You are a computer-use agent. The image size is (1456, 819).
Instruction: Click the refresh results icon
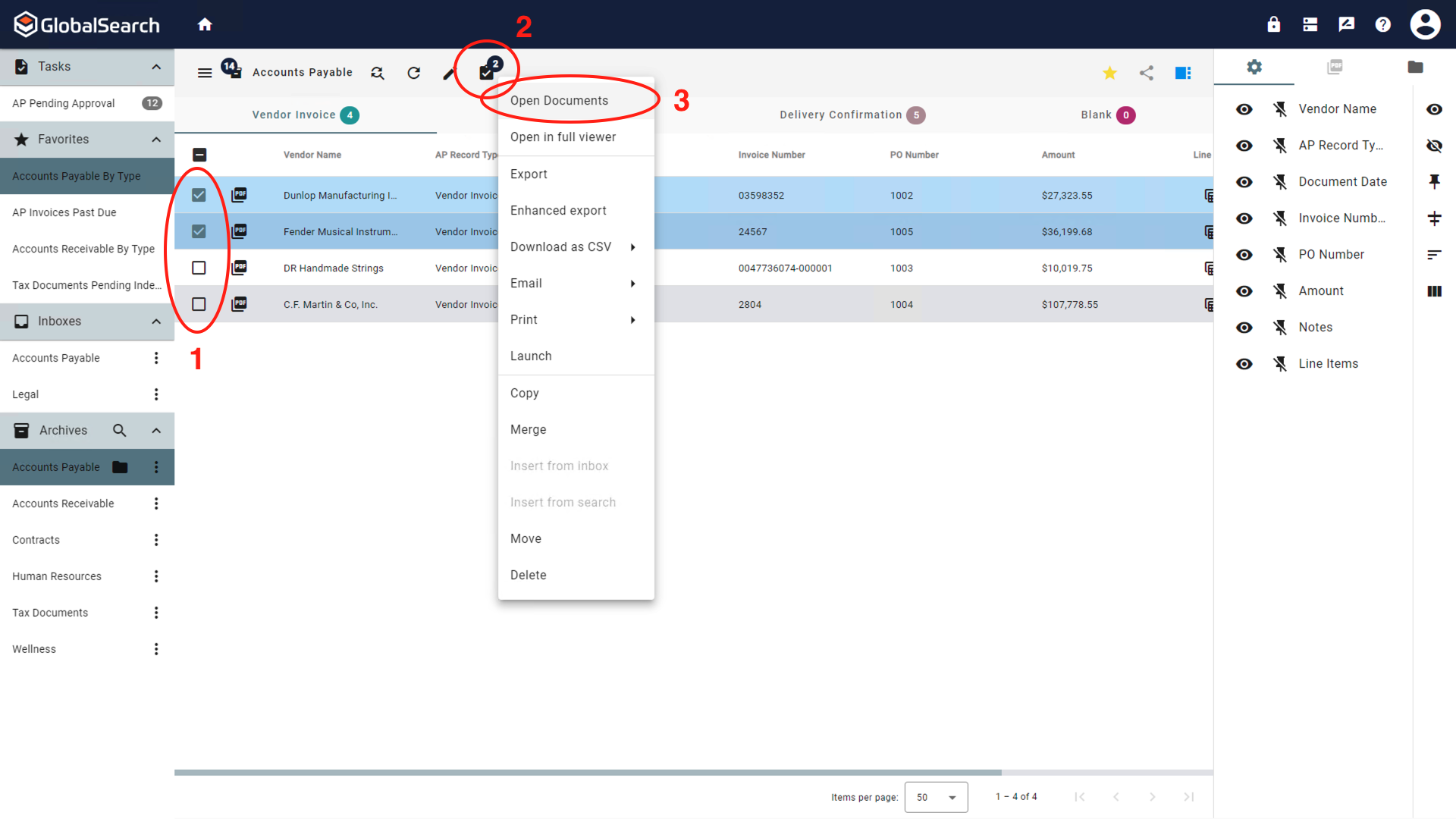(414, 73)
